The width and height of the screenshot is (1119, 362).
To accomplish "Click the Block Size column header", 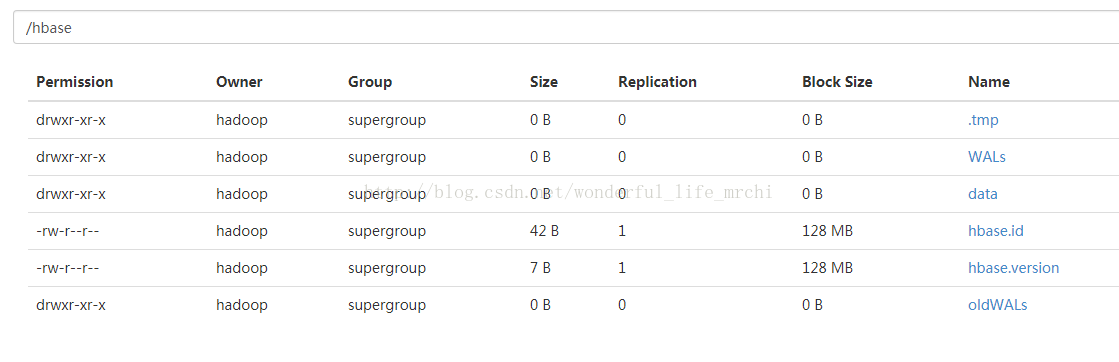I will 837,82.
